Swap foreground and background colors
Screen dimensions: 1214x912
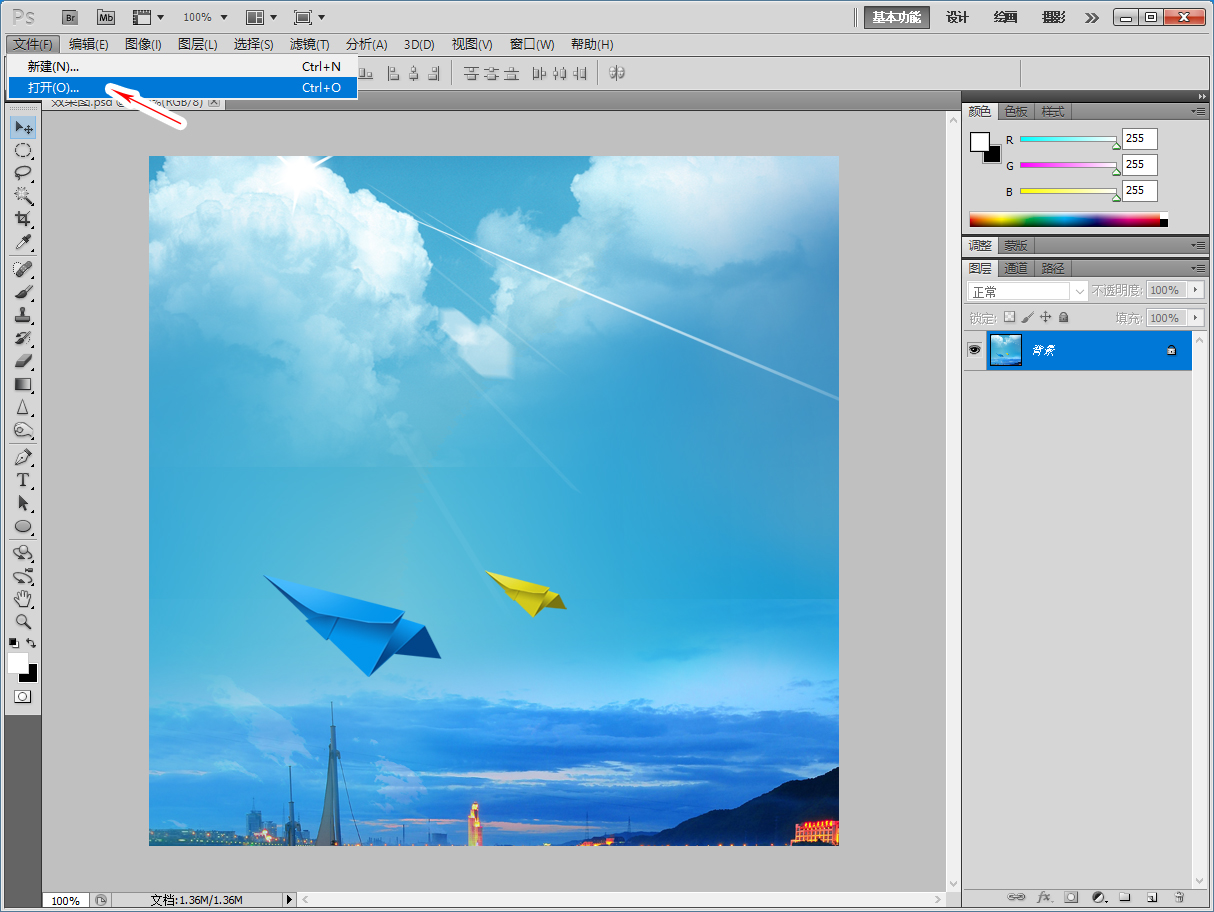[x=32, y=643]
